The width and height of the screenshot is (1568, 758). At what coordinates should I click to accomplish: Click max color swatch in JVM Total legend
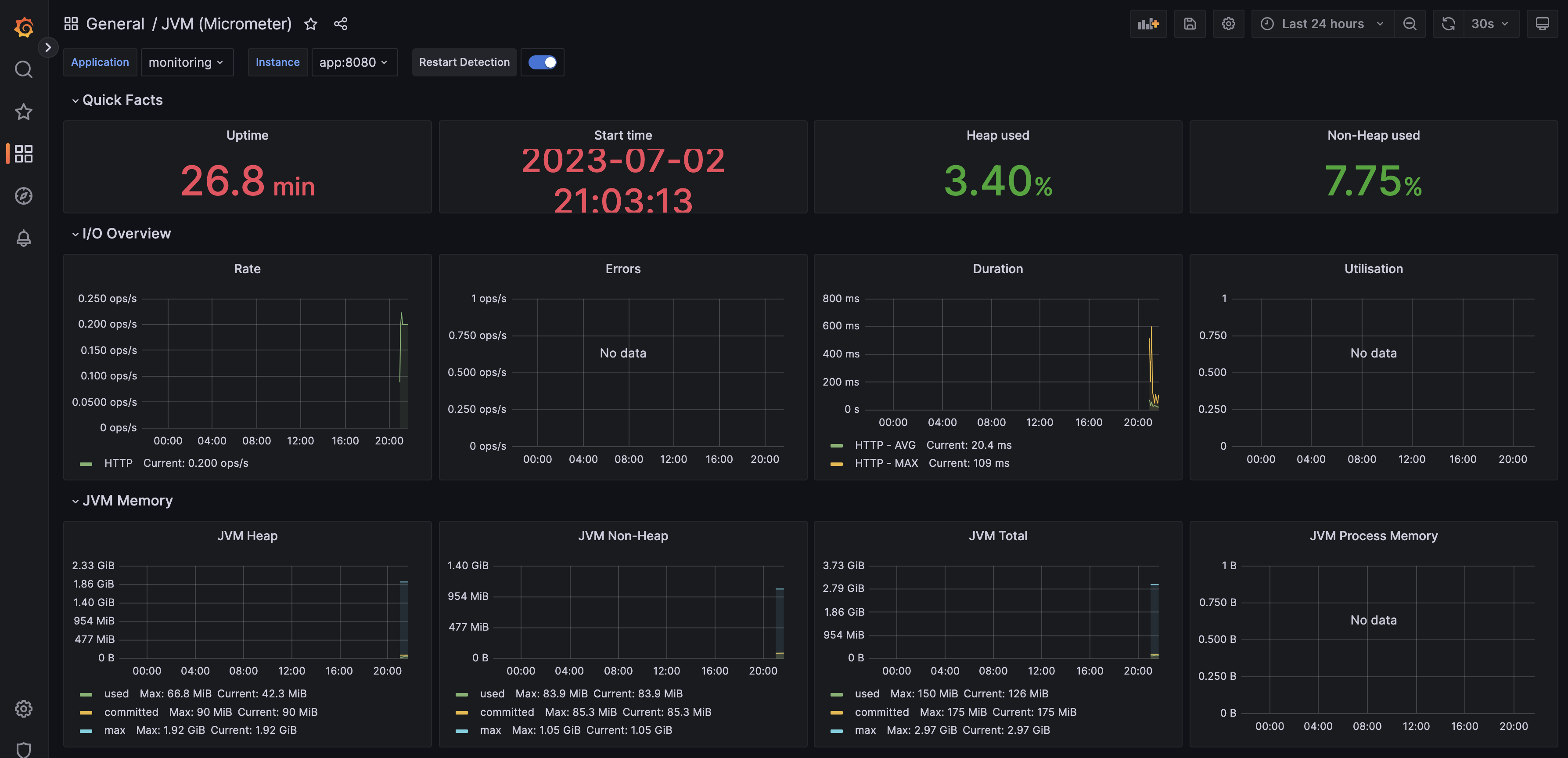[836, 730]
